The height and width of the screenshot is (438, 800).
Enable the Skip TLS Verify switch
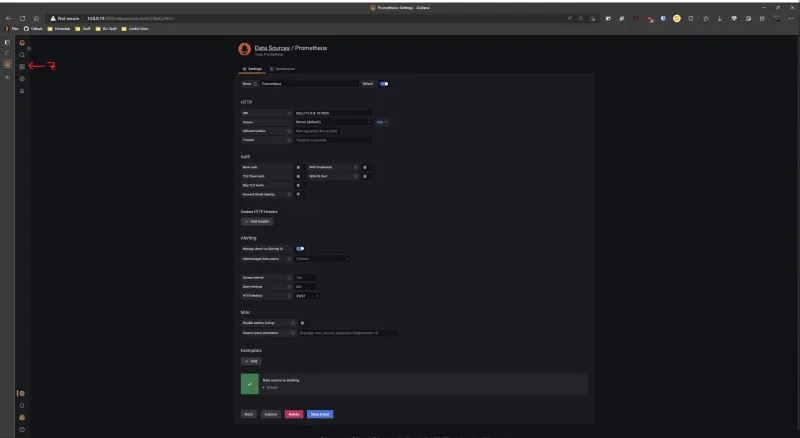point(298,185)
